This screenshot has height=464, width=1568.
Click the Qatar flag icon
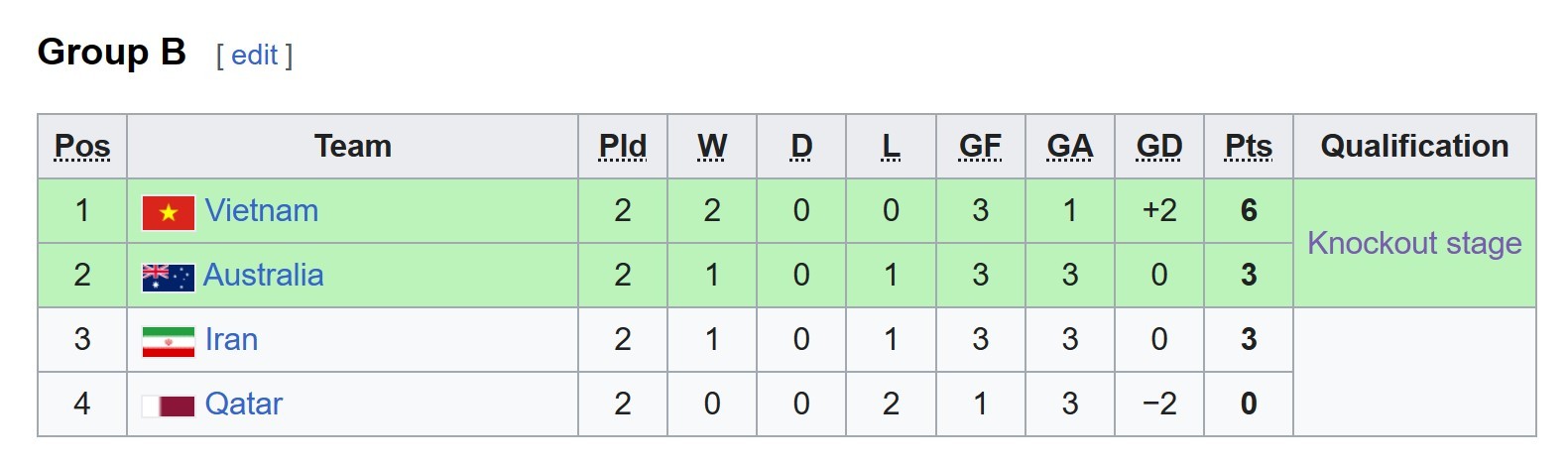(169, 406)
